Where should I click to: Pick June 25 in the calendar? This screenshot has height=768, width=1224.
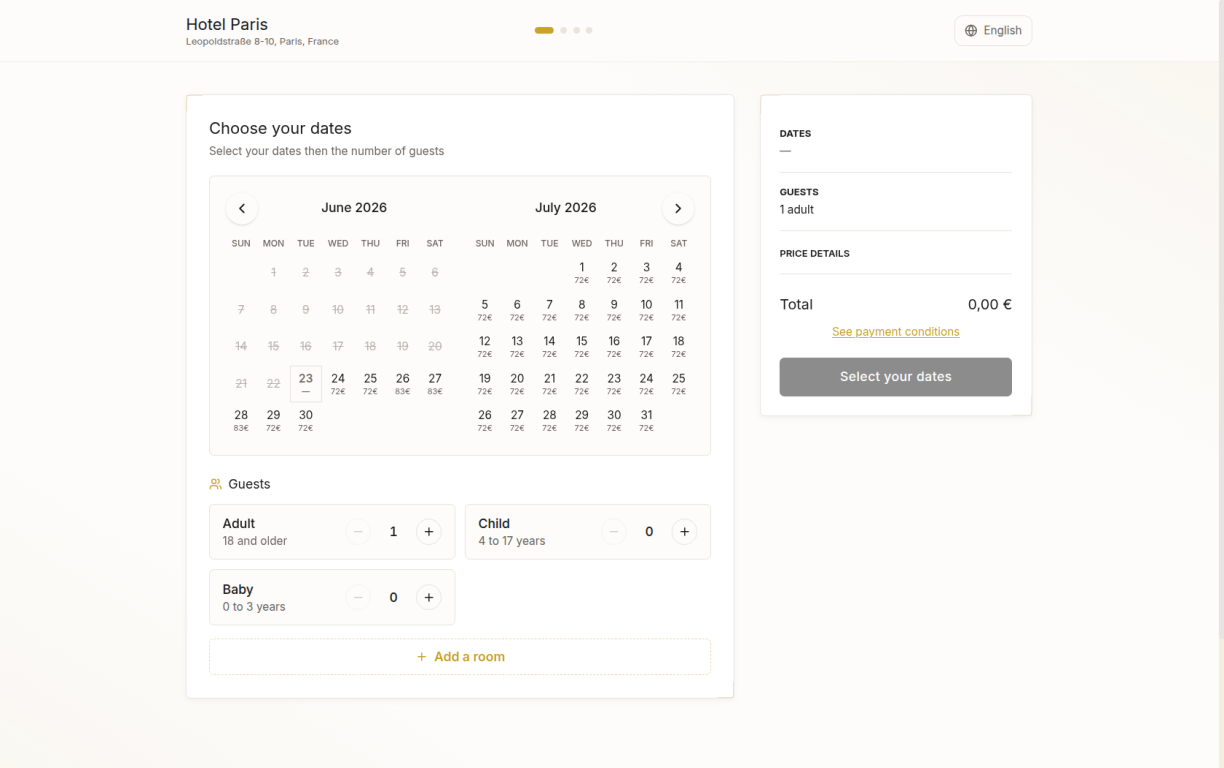point(370,384)
